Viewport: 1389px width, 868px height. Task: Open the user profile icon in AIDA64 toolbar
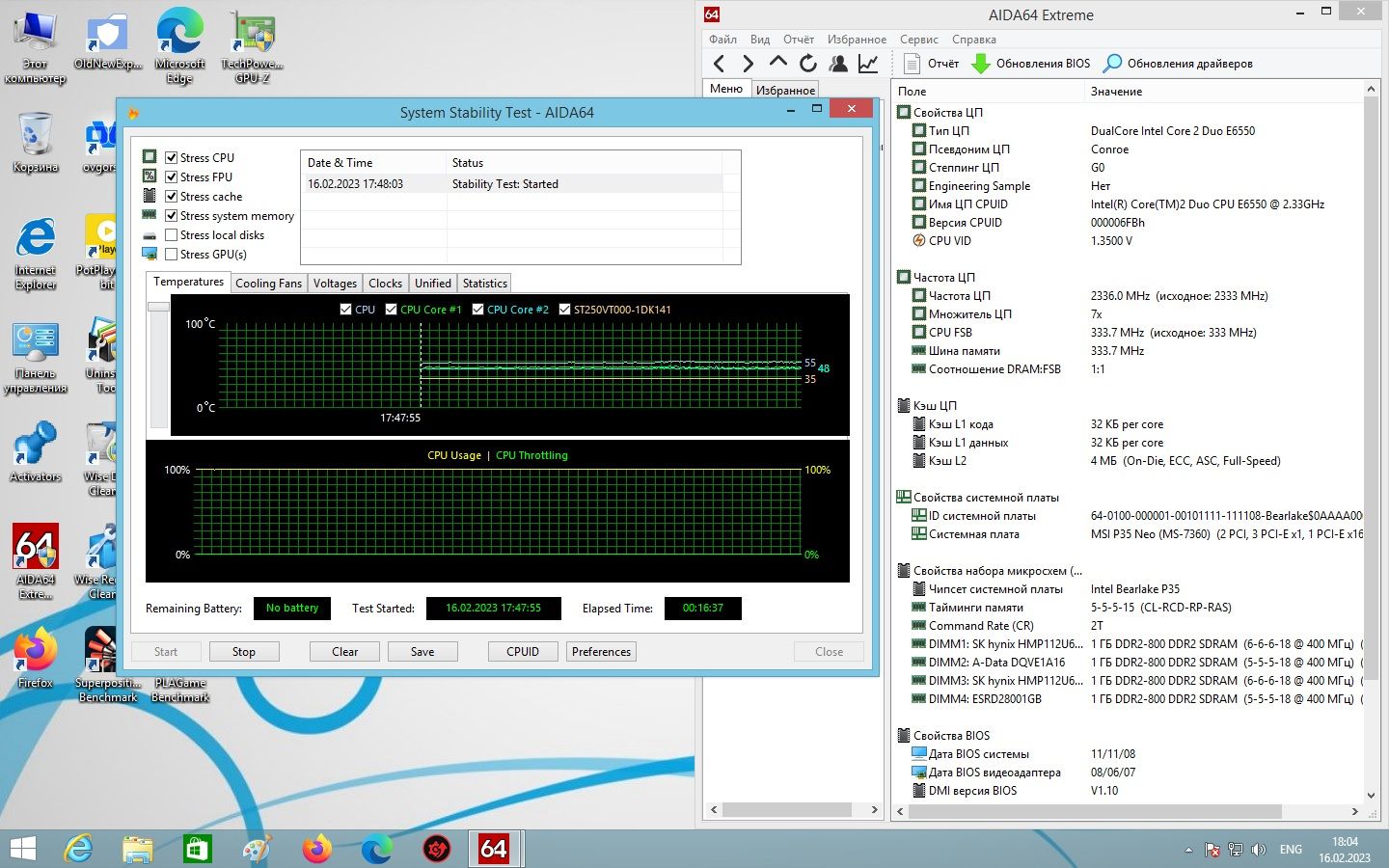point(838,64)
